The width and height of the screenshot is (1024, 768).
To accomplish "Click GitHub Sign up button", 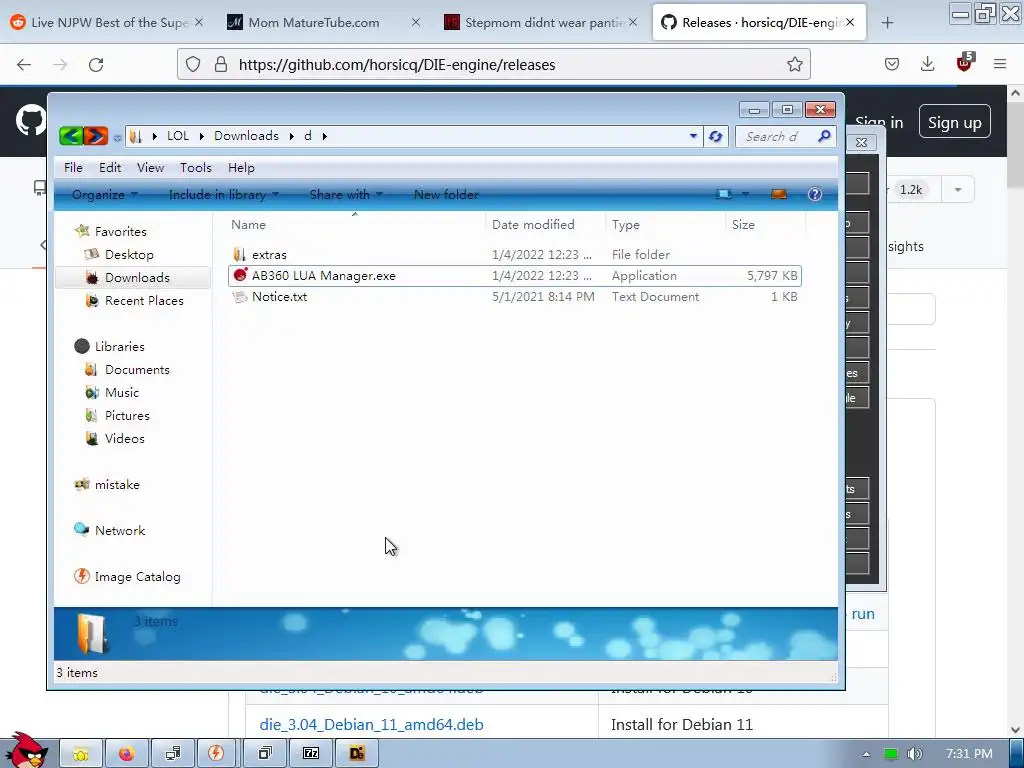I will point(954,122).
